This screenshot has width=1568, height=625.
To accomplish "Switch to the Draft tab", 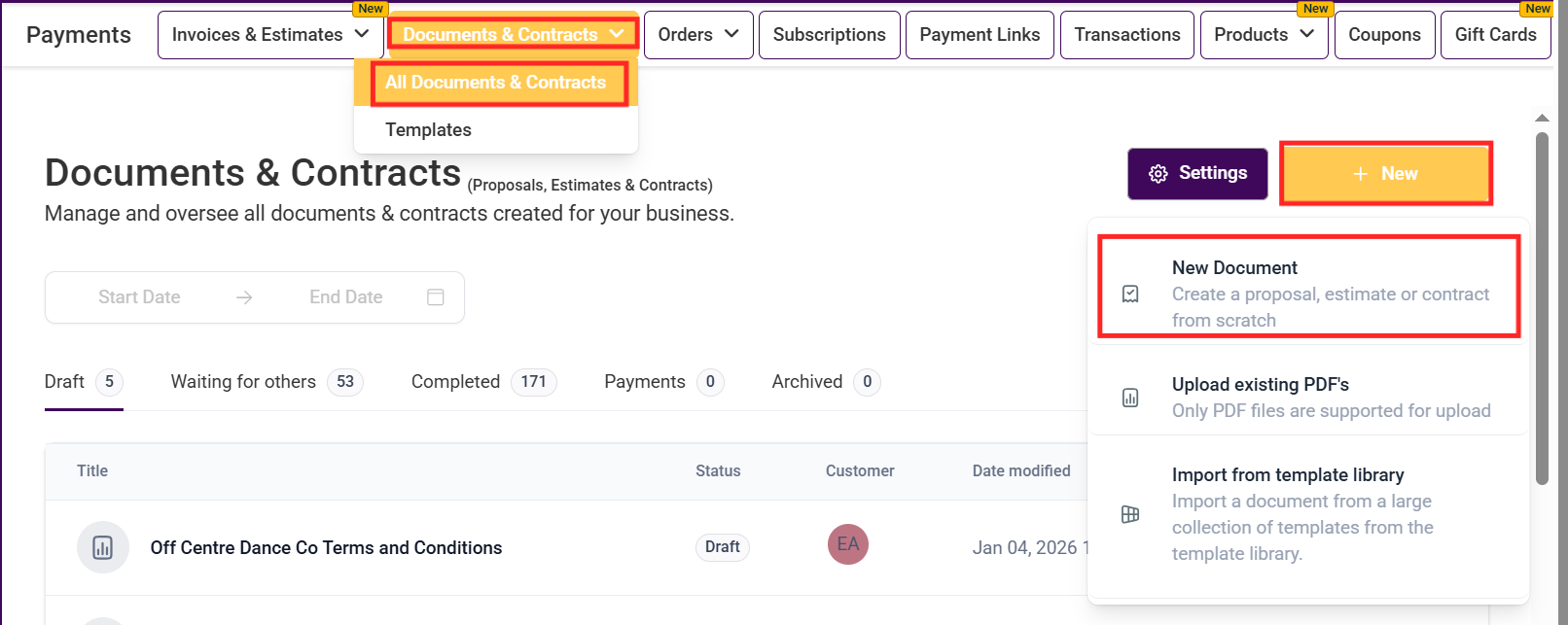I will [84, 382].
